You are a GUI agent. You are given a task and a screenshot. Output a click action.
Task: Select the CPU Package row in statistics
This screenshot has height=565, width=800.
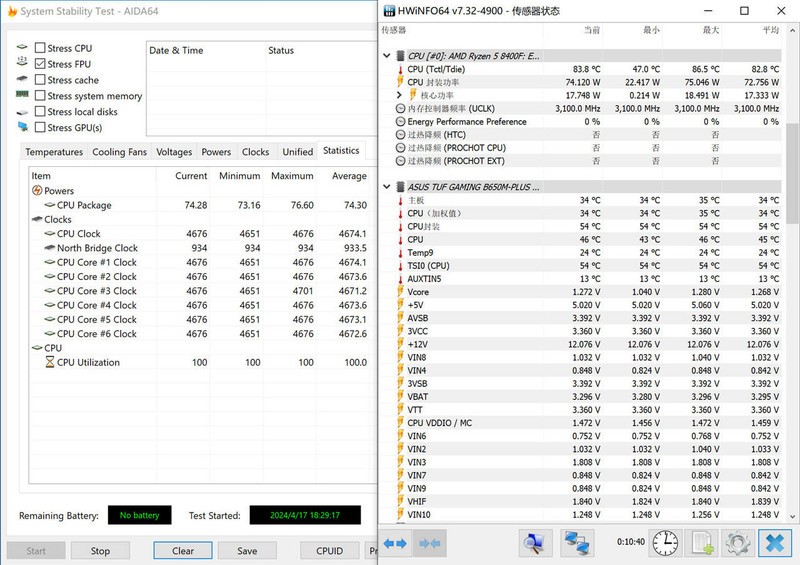199,205
